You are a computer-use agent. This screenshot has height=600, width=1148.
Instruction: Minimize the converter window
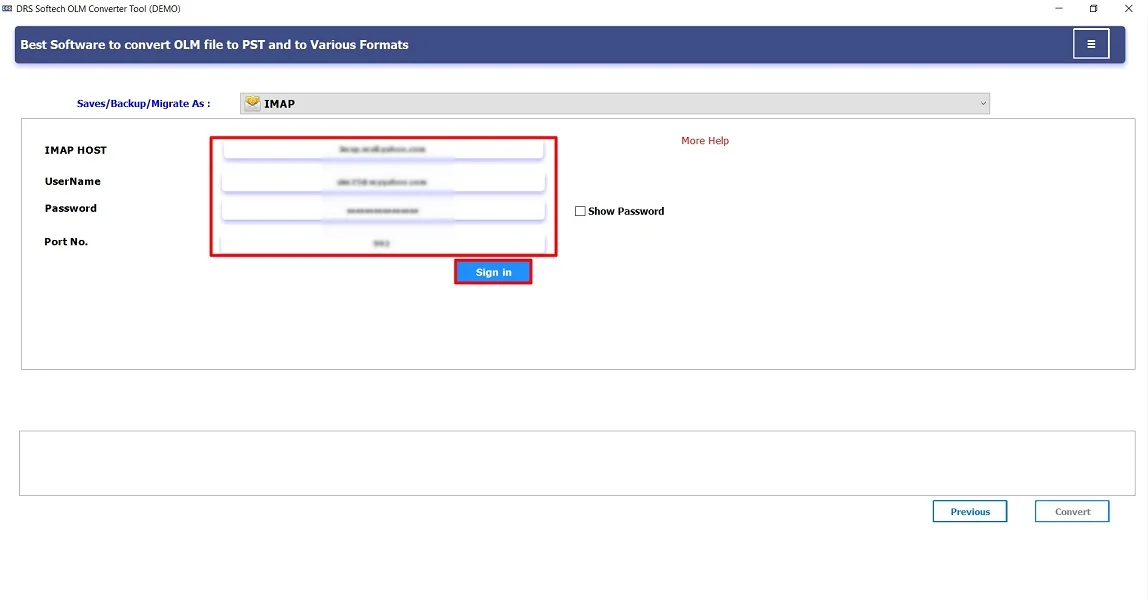click(x=1058, y=8)
